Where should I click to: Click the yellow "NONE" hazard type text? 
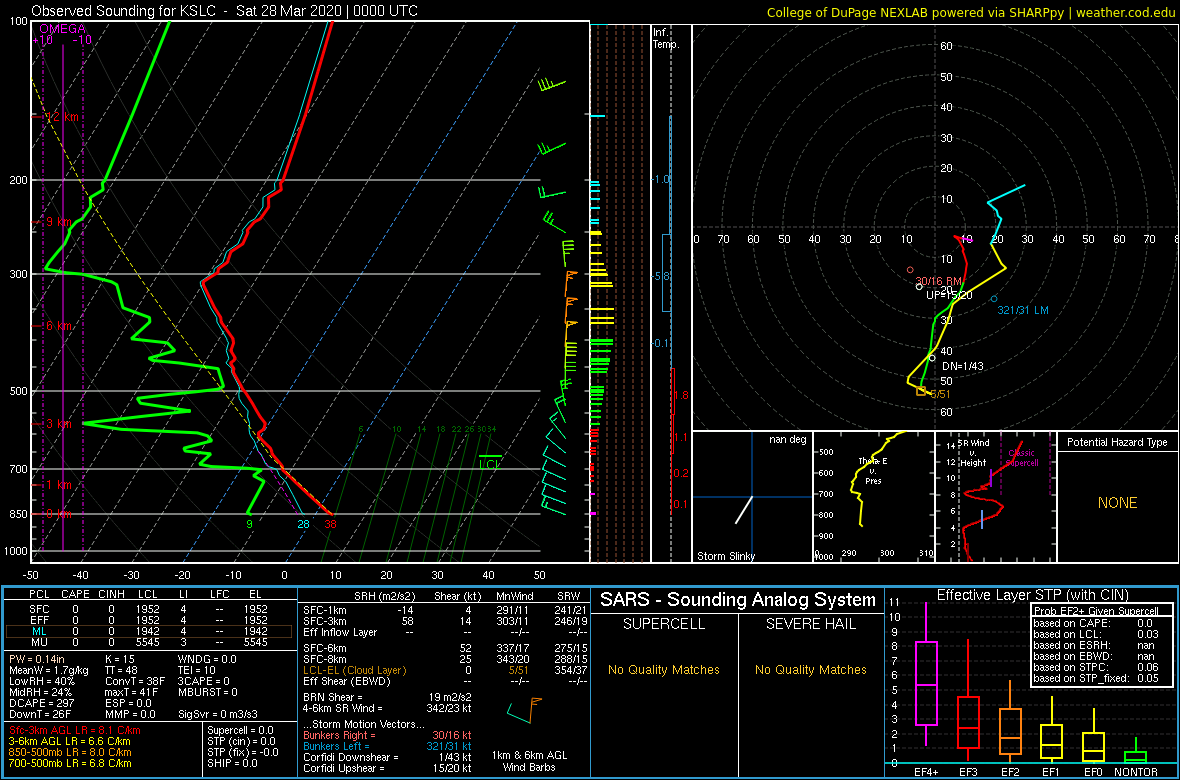click(x=1117, y=503)
